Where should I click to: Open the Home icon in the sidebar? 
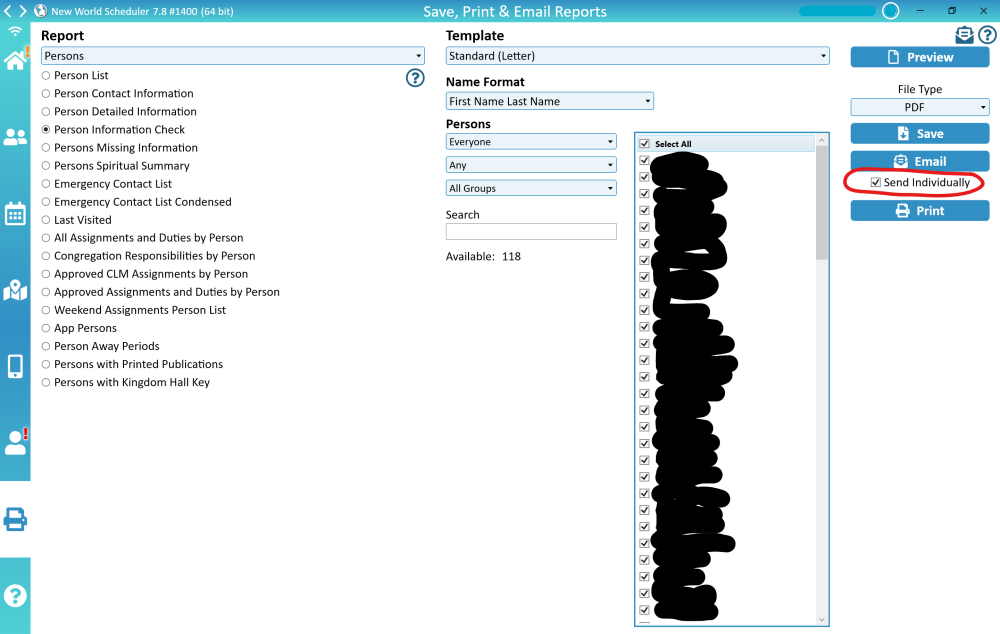15,61
